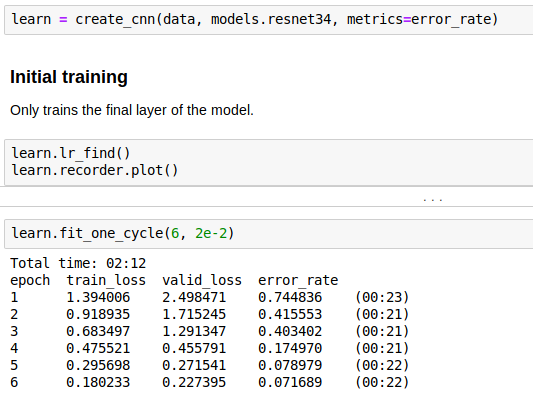The height and width of the screenshot is (394, 533).
Task: Click into the create_cnn code cell
Action: pos(269,20)
